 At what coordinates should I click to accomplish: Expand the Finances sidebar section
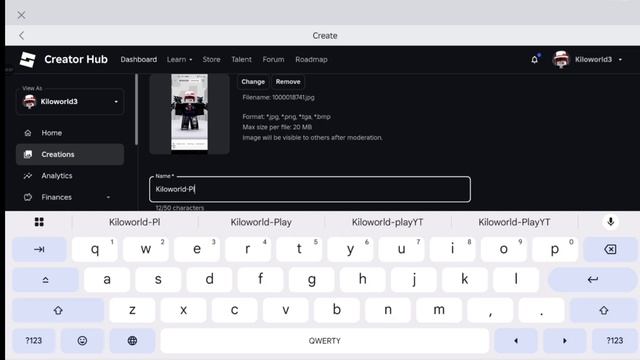tap(70, 197)
